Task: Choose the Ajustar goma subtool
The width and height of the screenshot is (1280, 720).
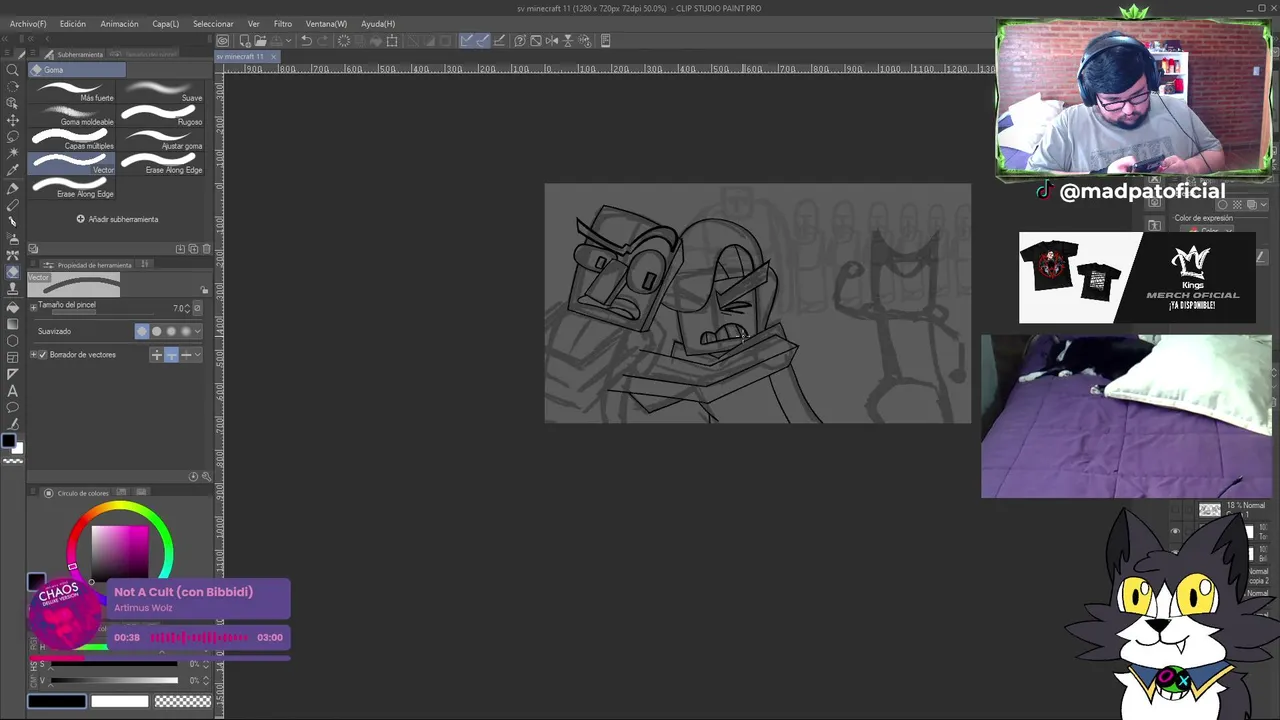Action: (x=161, y=140)
